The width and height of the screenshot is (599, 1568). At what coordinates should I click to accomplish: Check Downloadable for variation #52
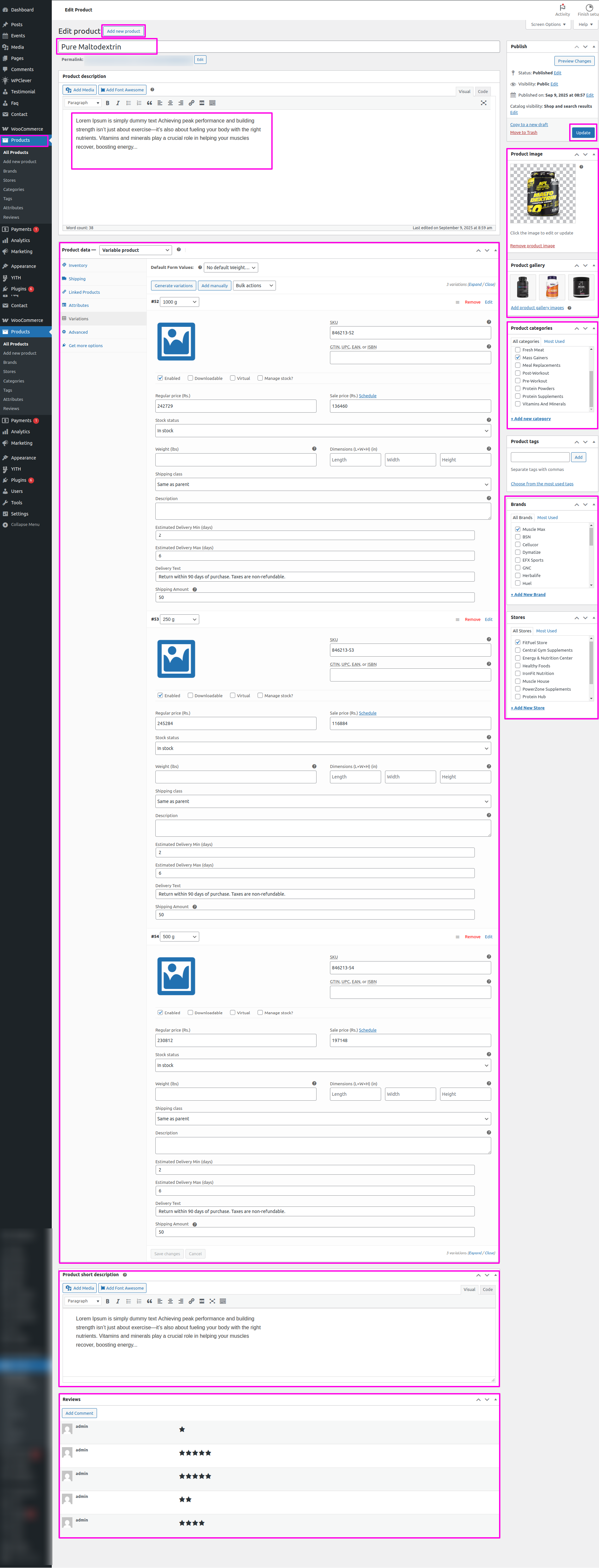pos(191,378)
